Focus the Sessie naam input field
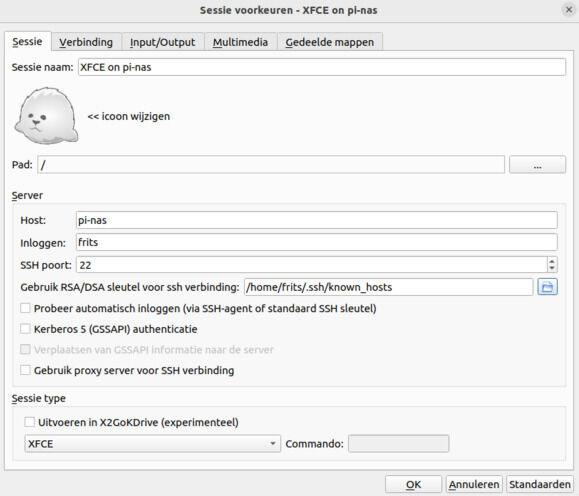Screen dimensions: 579x496 pyautogui.click(x=322, y=67)
